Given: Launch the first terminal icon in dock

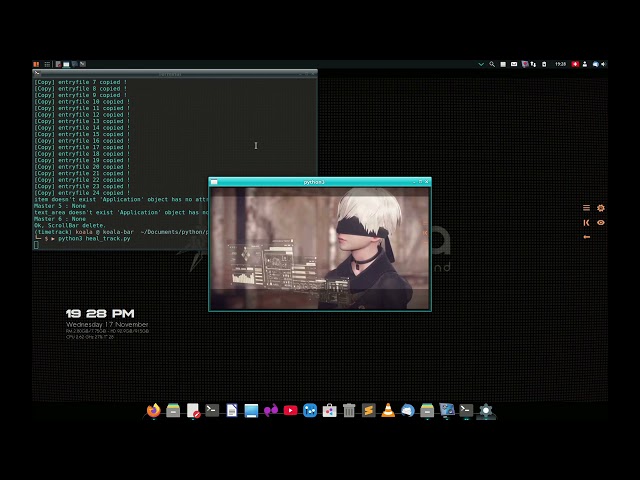Looking at the screenshot, I should 212,410.
